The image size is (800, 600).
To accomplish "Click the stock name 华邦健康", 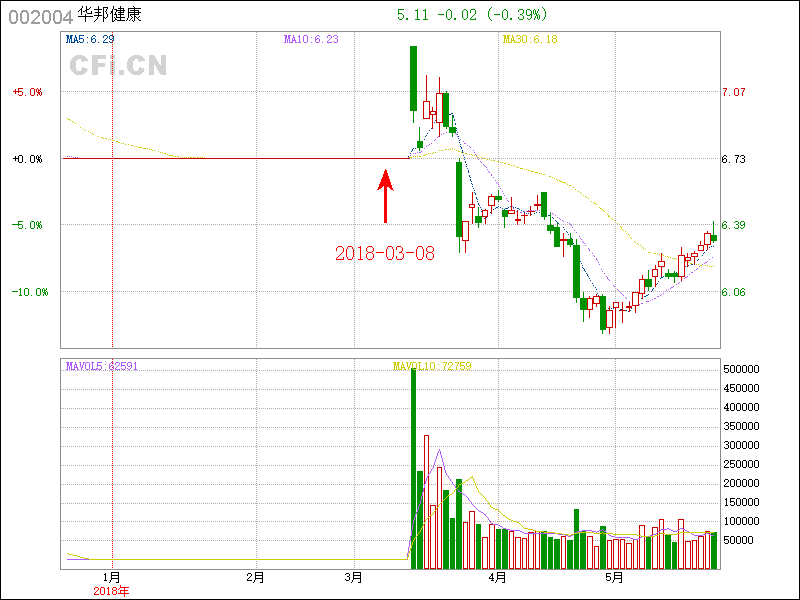I will (109, 14).
